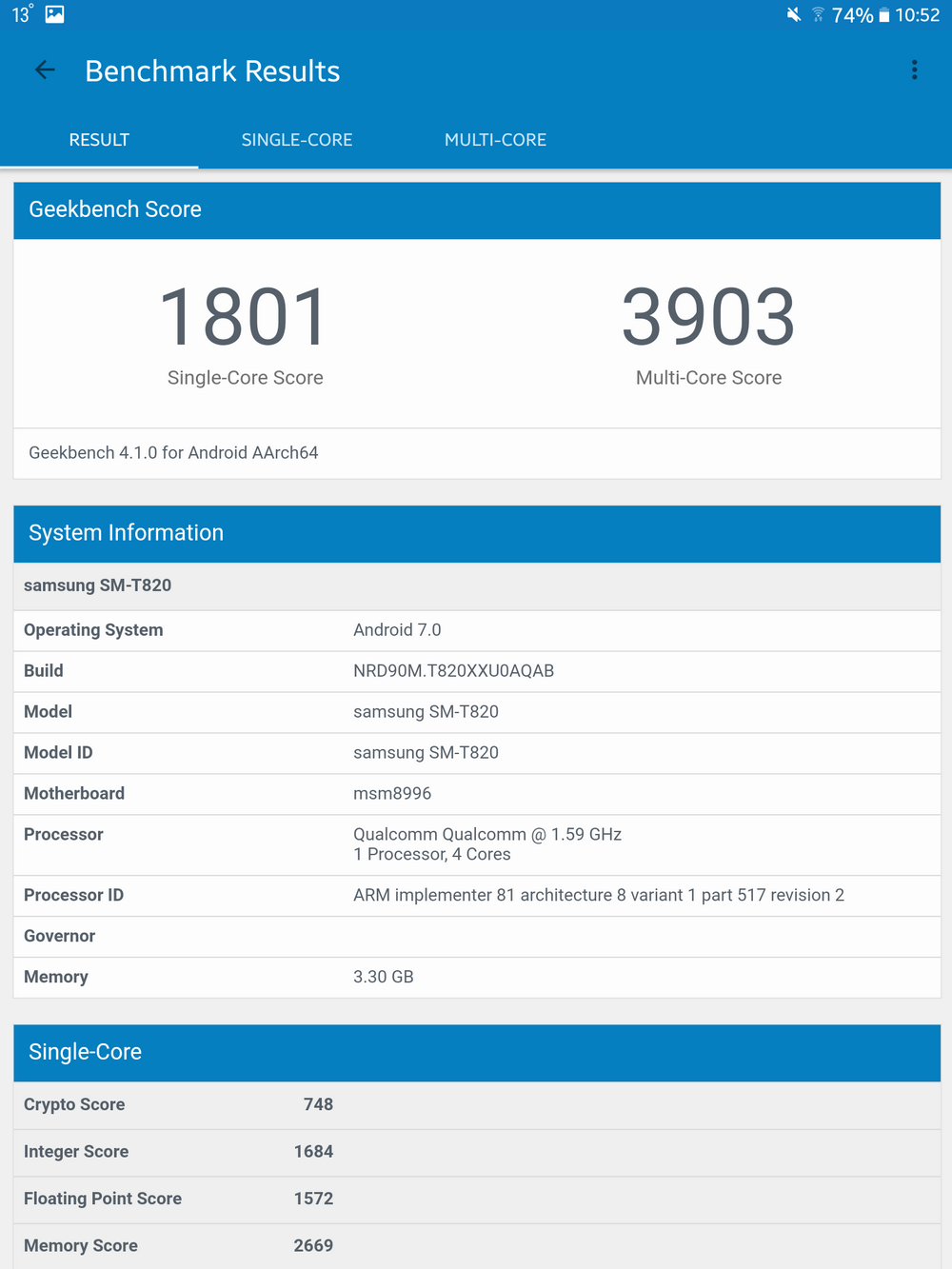Tap the Memory row label

click(56, 978)
